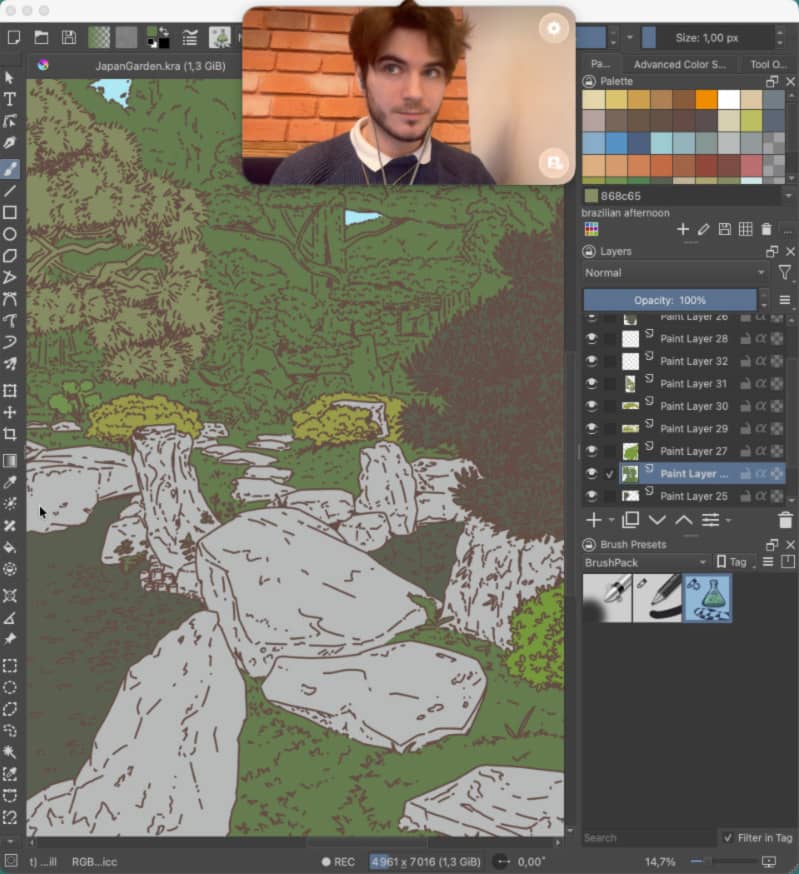Activate the Crop tool

[x=10, y=434]
